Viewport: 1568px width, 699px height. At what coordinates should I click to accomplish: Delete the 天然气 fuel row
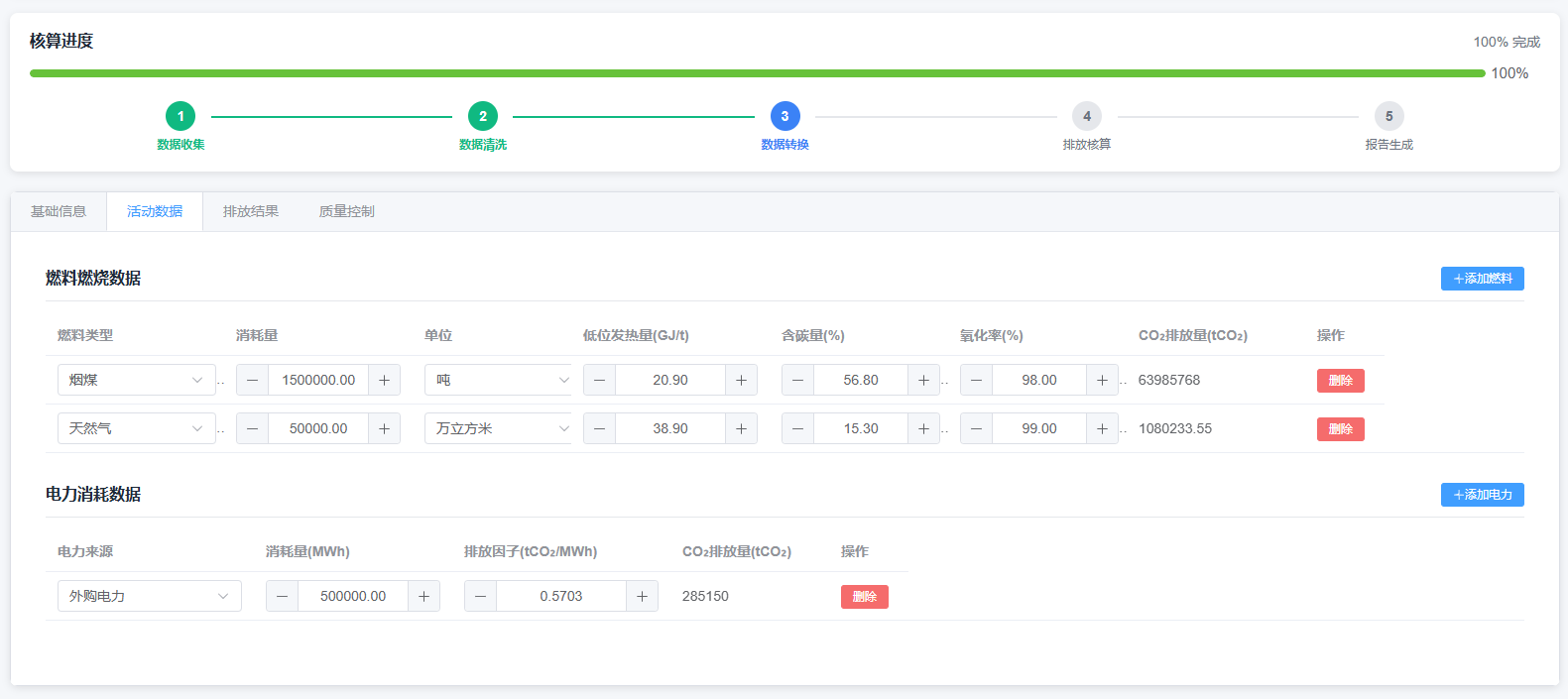(1341, 429)
